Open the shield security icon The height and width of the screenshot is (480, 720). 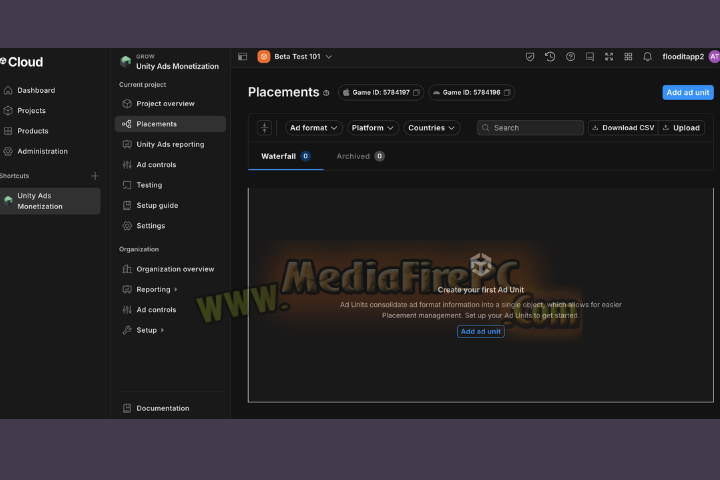click(530, 56)
